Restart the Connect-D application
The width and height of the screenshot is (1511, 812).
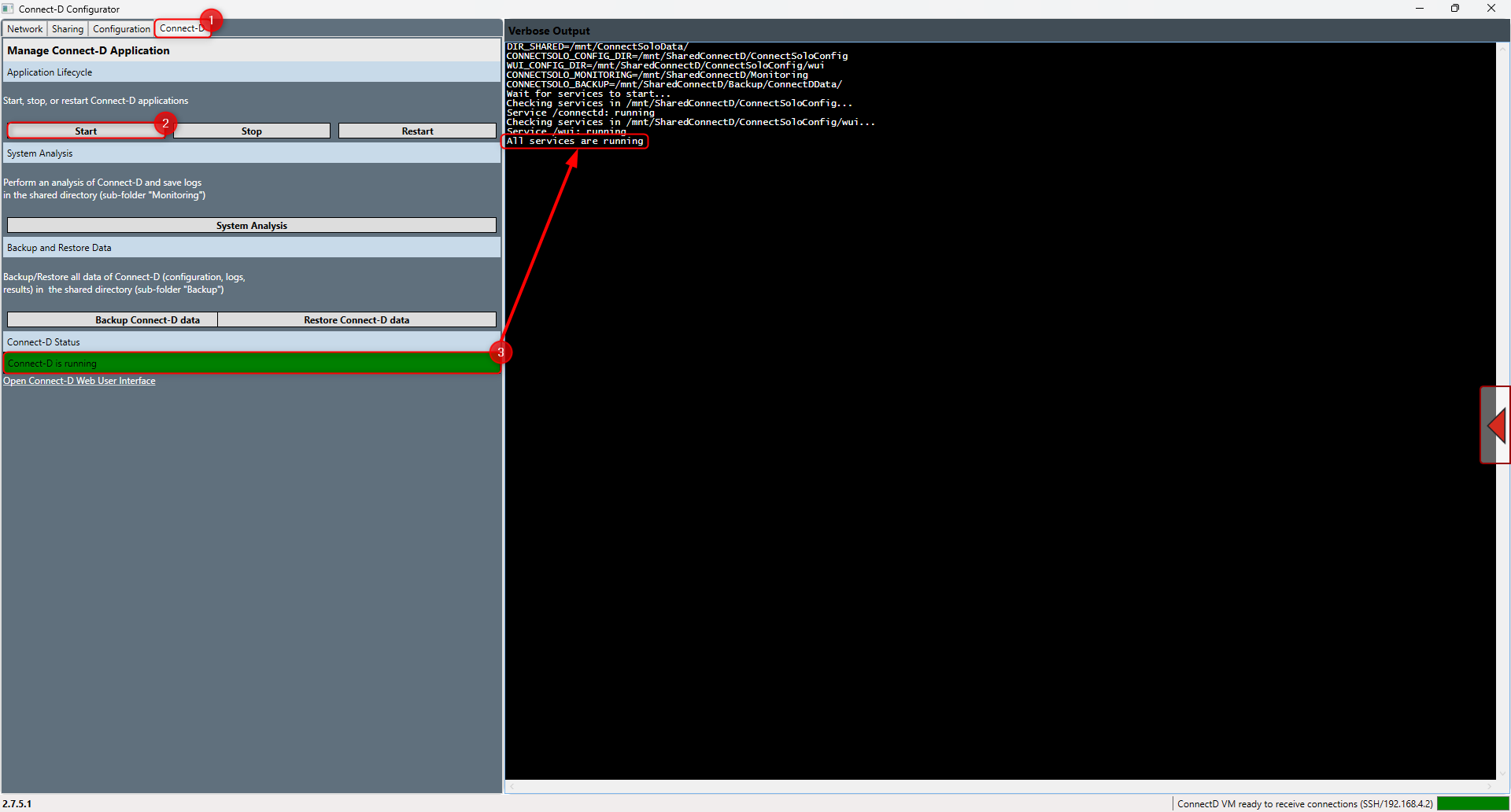pyautogui.click(x=417, y=131)
